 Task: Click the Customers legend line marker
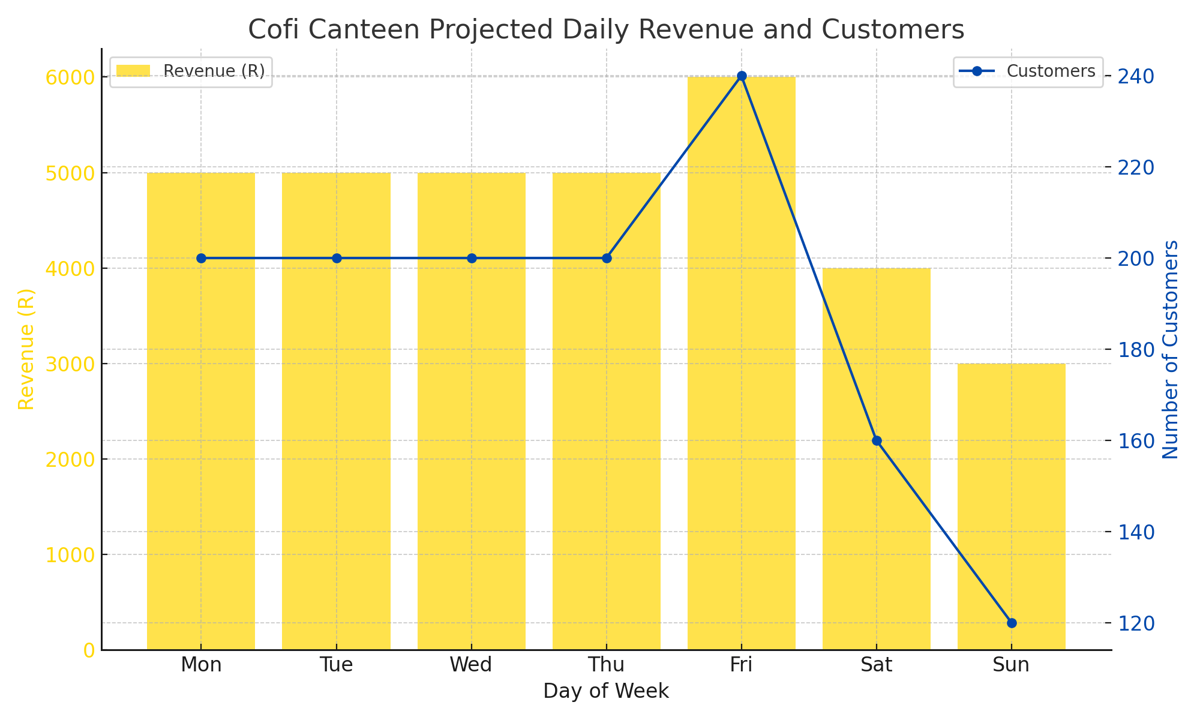pyautogui.click(x=977, y=71)
